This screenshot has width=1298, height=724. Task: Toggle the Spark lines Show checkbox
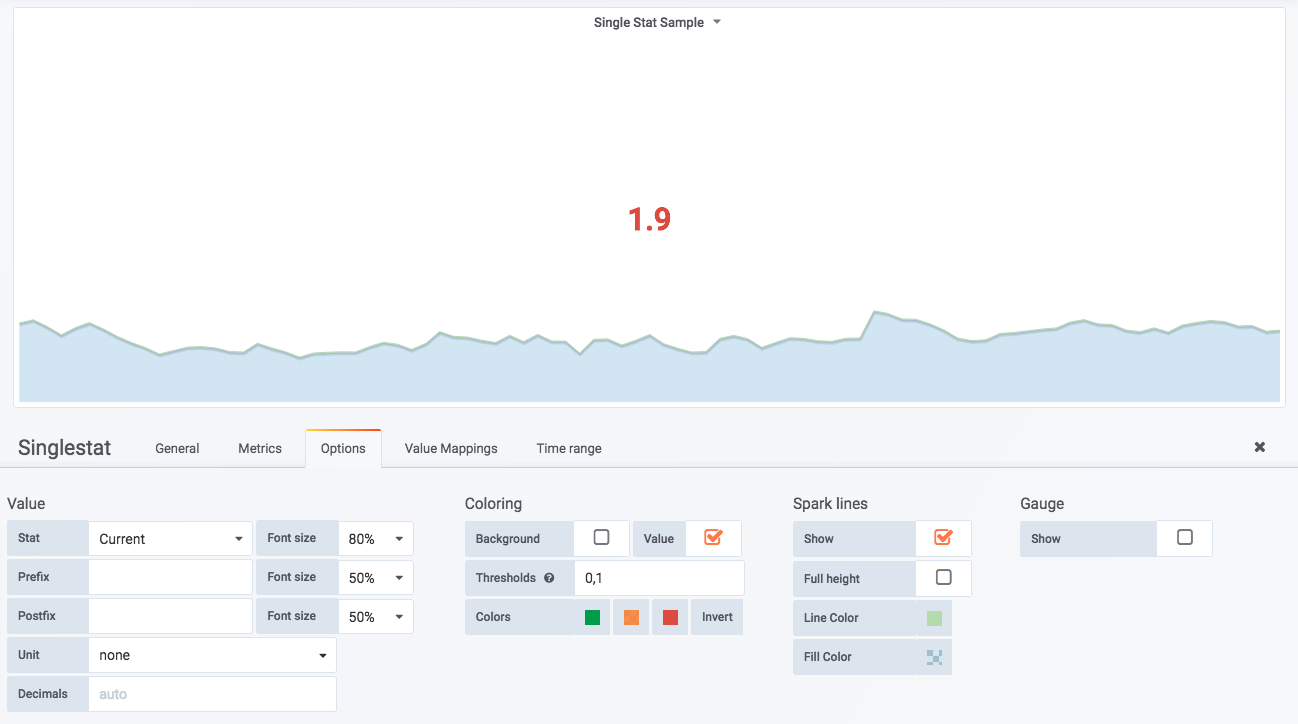coord(943,538)
